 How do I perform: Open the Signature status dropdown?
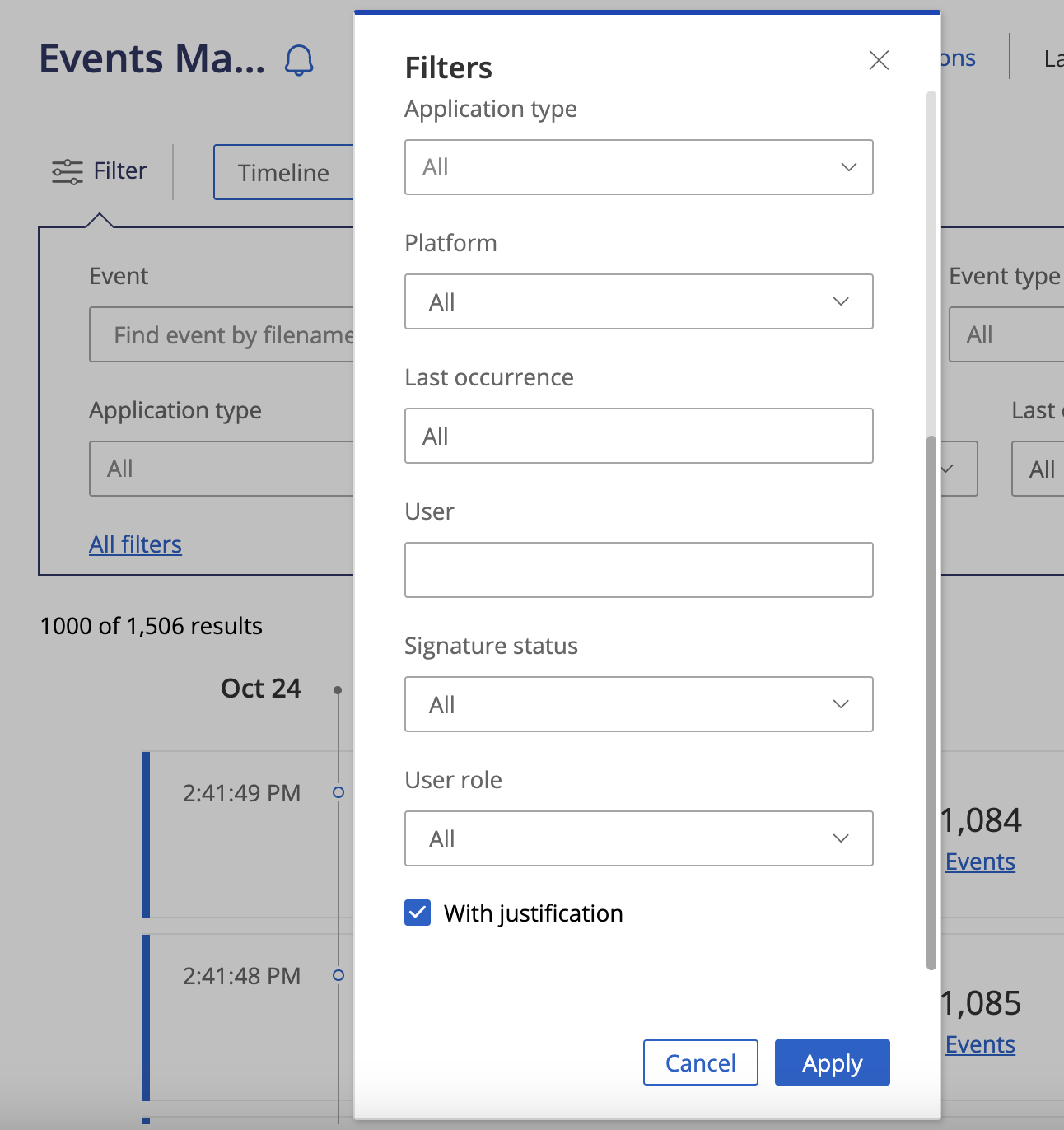[x=638, y=704]
